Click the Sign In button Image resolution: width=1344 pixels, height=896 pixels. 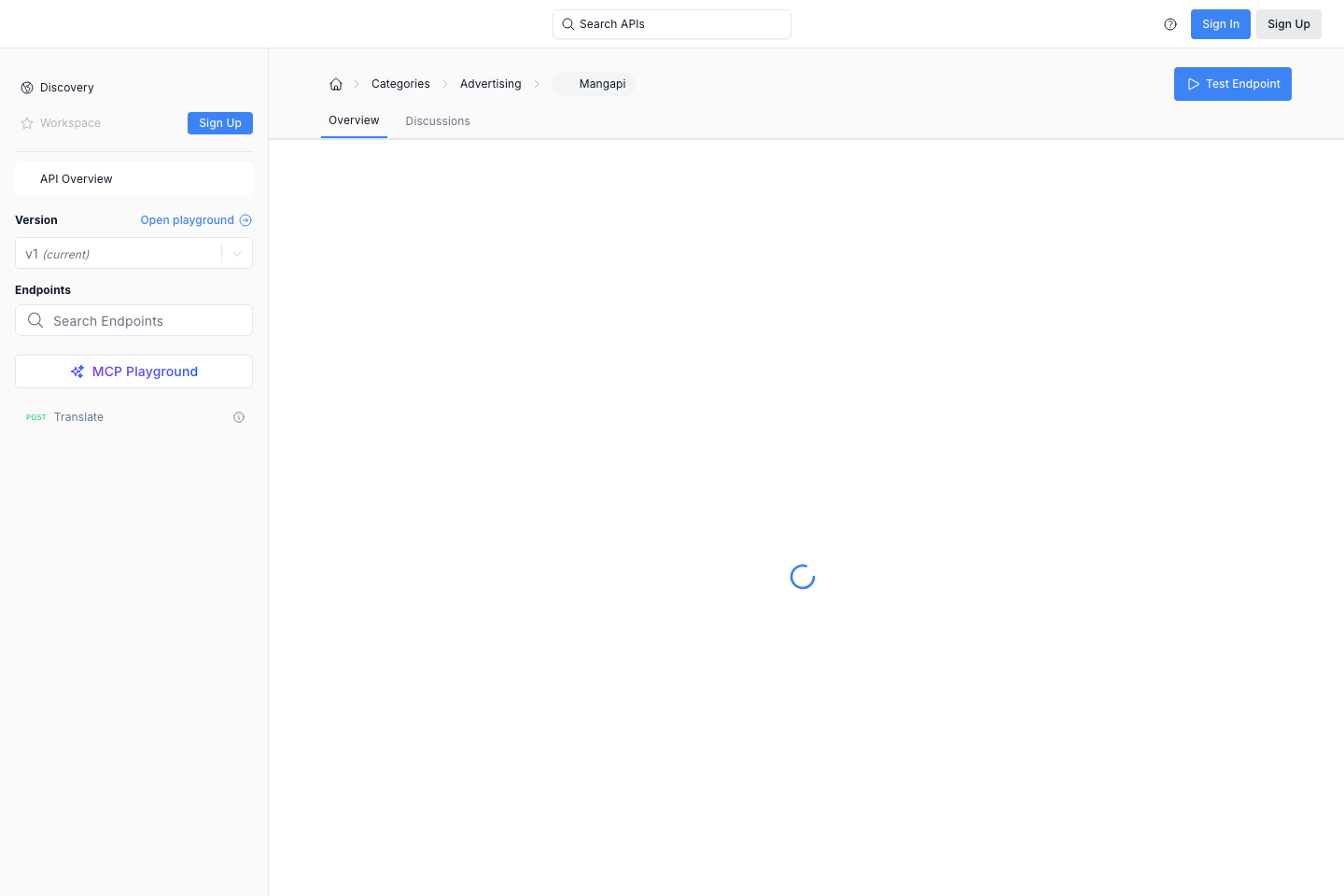tap(1220, 23)
